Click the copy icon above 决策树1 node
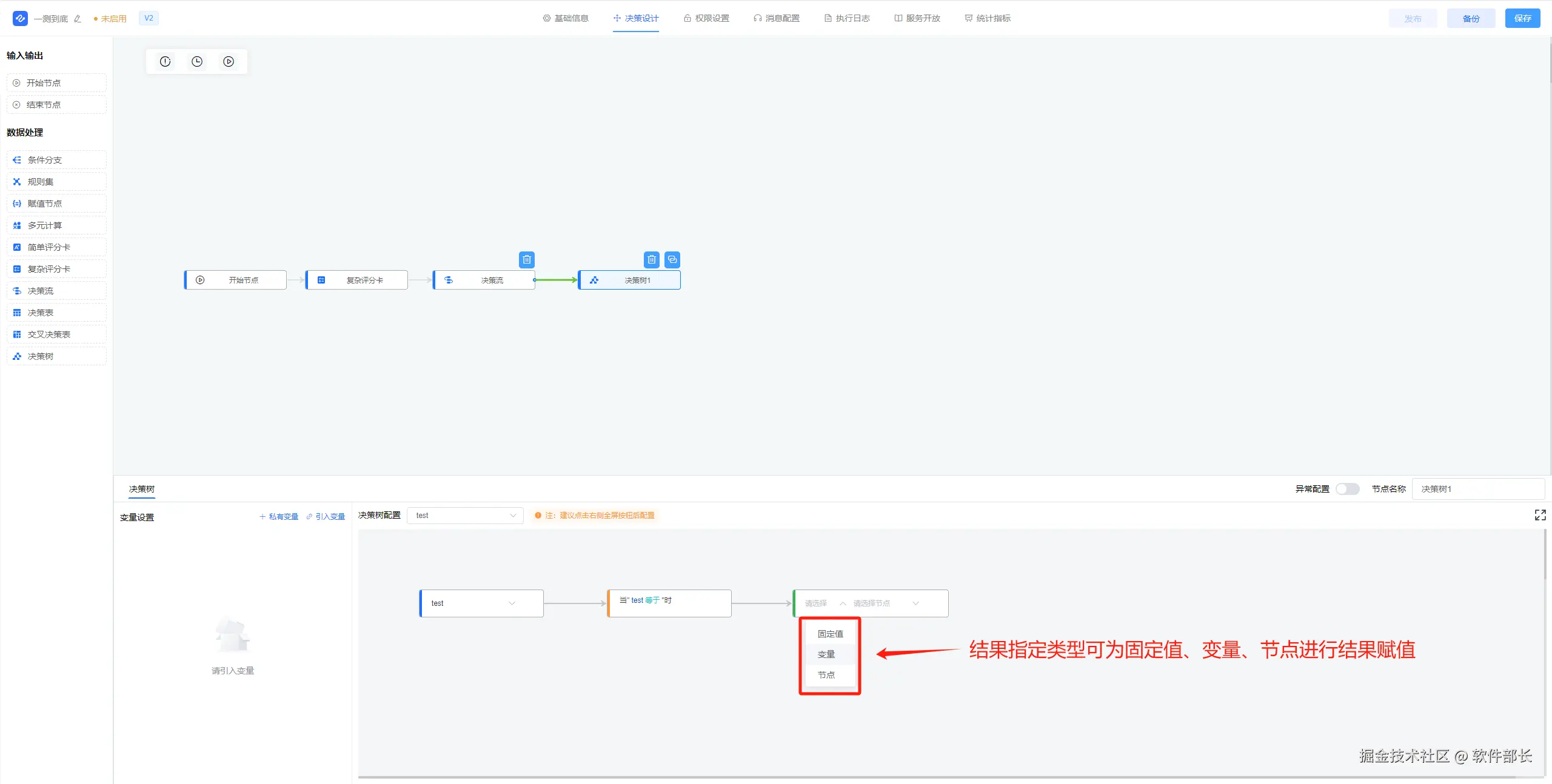 [x=672, y=259]
